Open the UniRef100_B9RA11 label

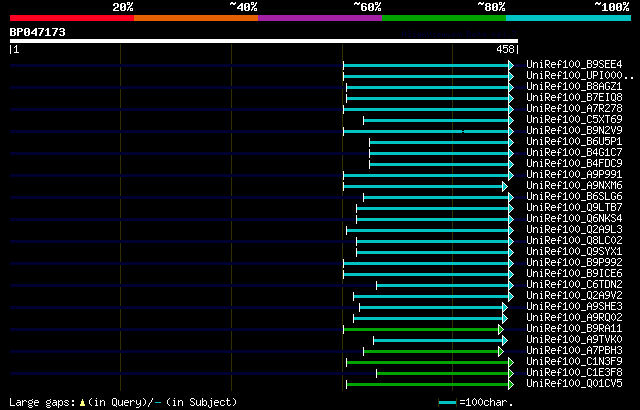click(x=574, y=329)
